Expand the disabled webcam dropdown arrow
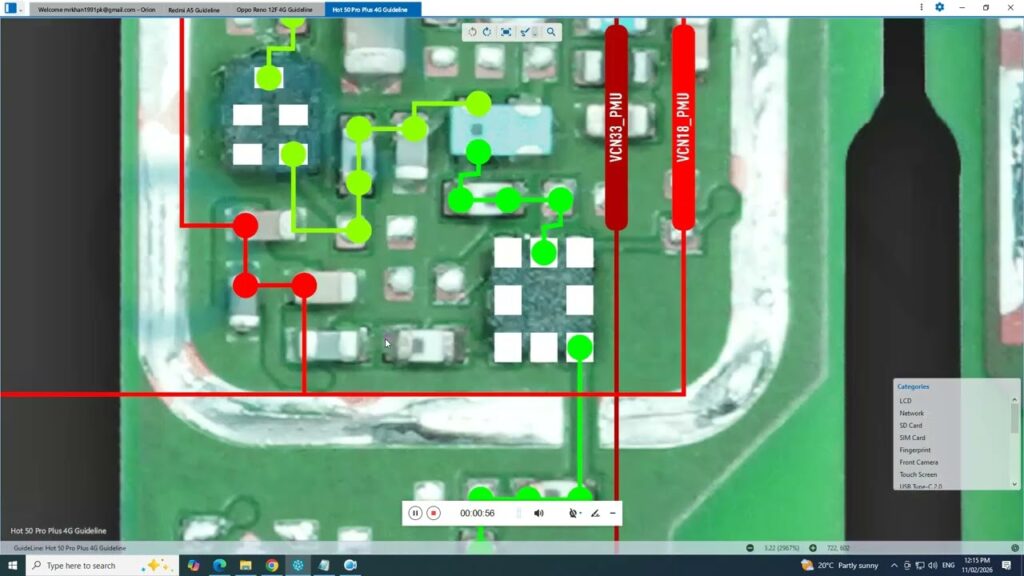The width and height of the screenshot is (1024, 576). click(581, 514)
